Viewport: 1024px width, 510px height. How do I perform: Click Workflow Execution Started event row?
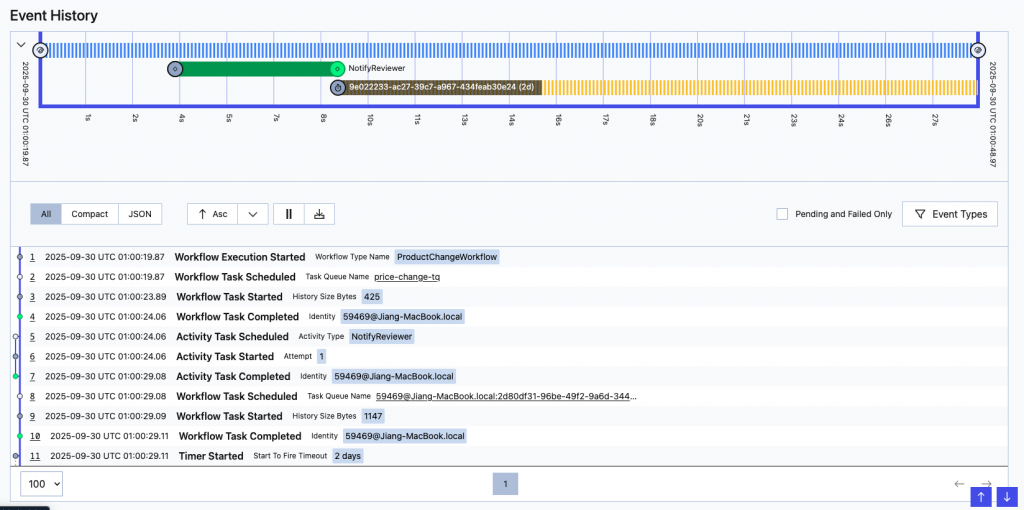tap(511, 257)
